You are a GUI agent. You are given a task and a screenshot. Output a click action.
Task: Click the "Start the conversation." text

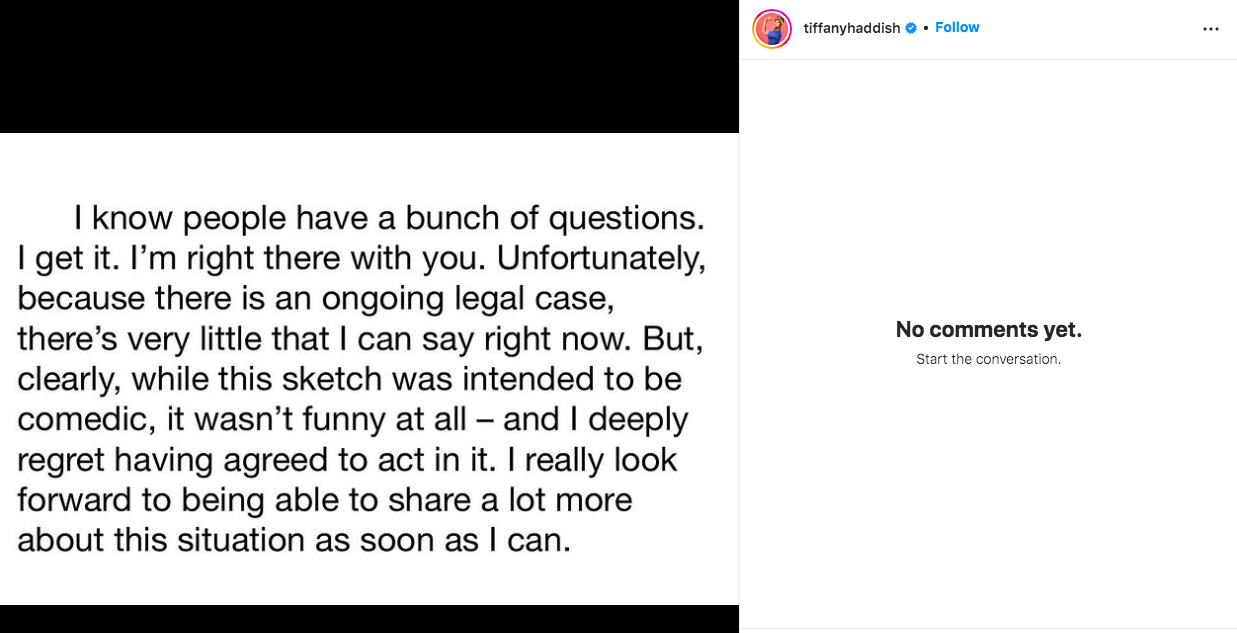(x=988, y=359)
